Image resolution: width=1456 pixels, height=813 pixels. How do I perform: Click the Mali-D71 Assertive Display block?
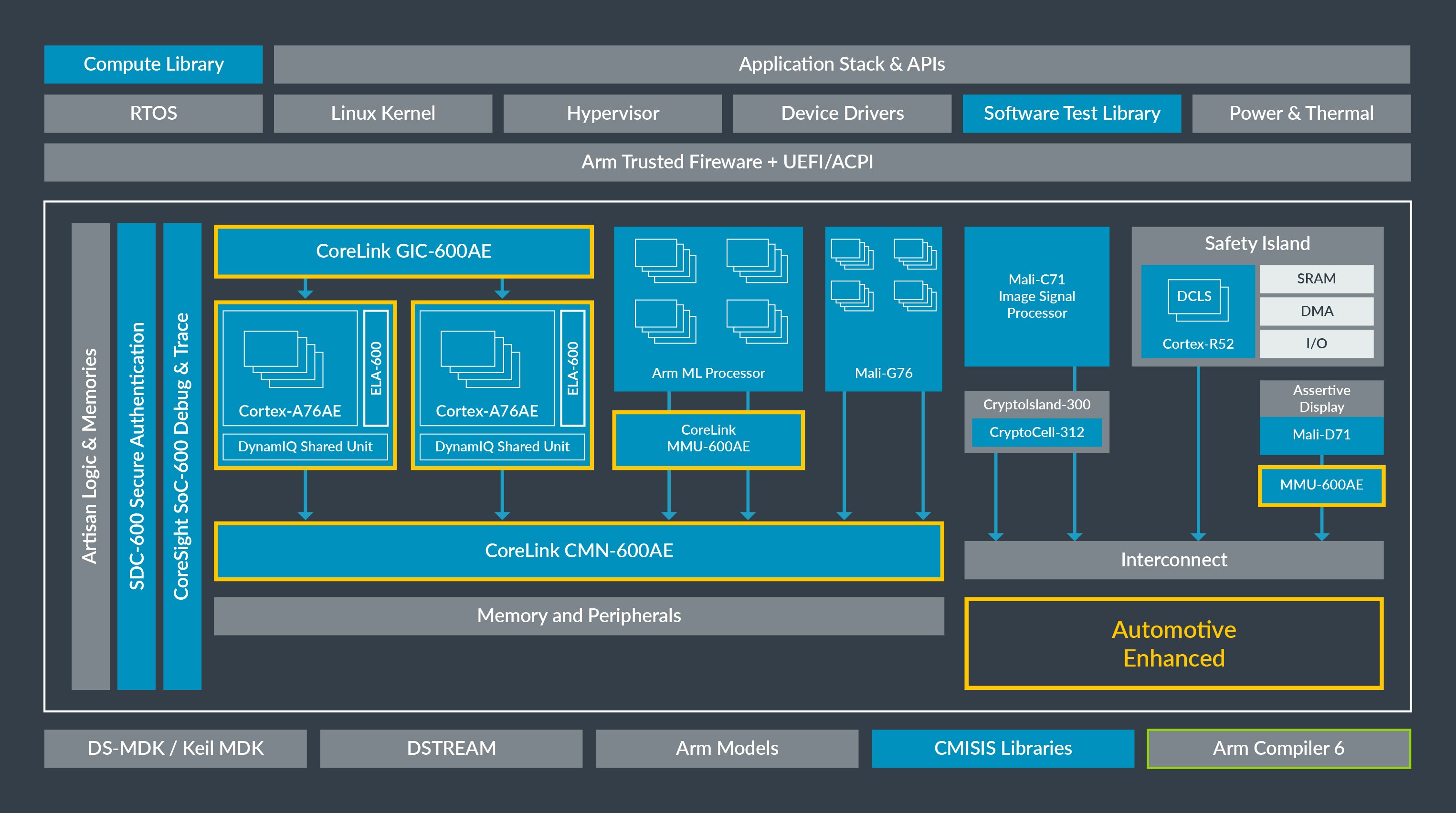[x=1321, y=436]
